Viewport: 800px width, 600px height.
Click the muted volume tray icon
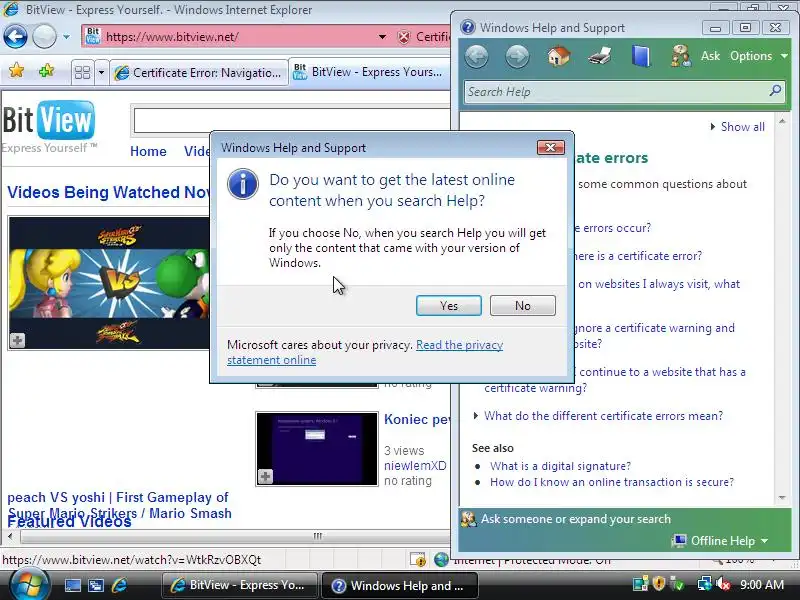pyautogui.click(x=723, y=584)
